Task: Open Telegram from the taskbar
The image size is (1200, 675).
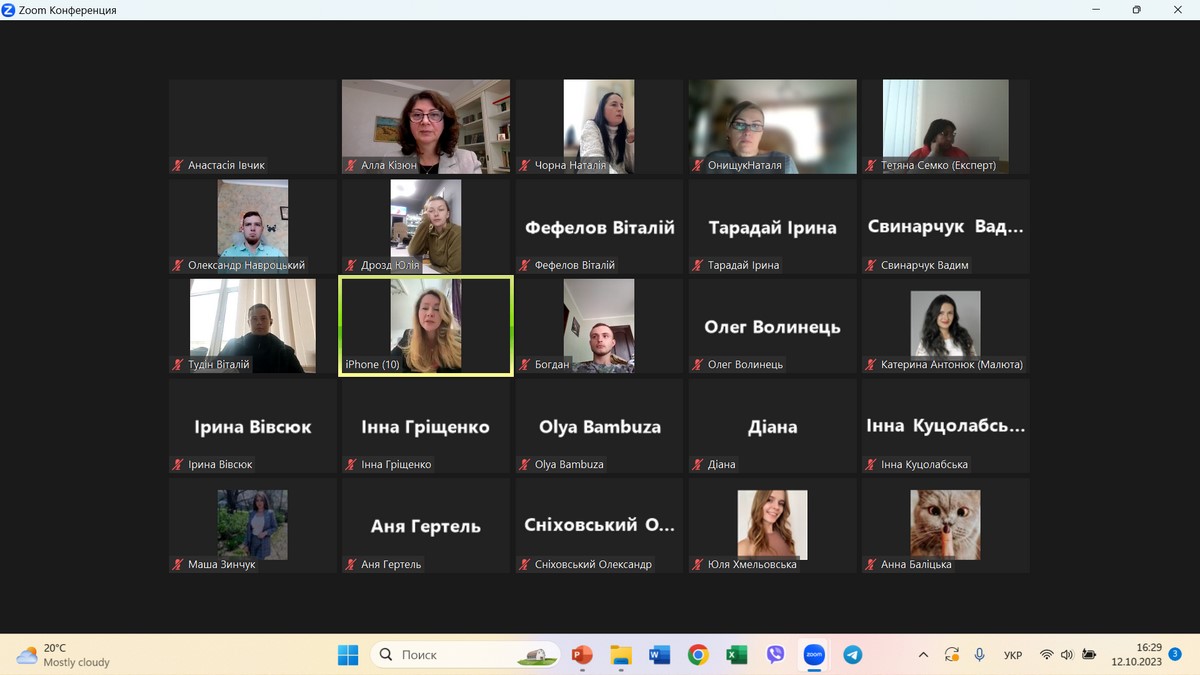Action: click(852, 655)
